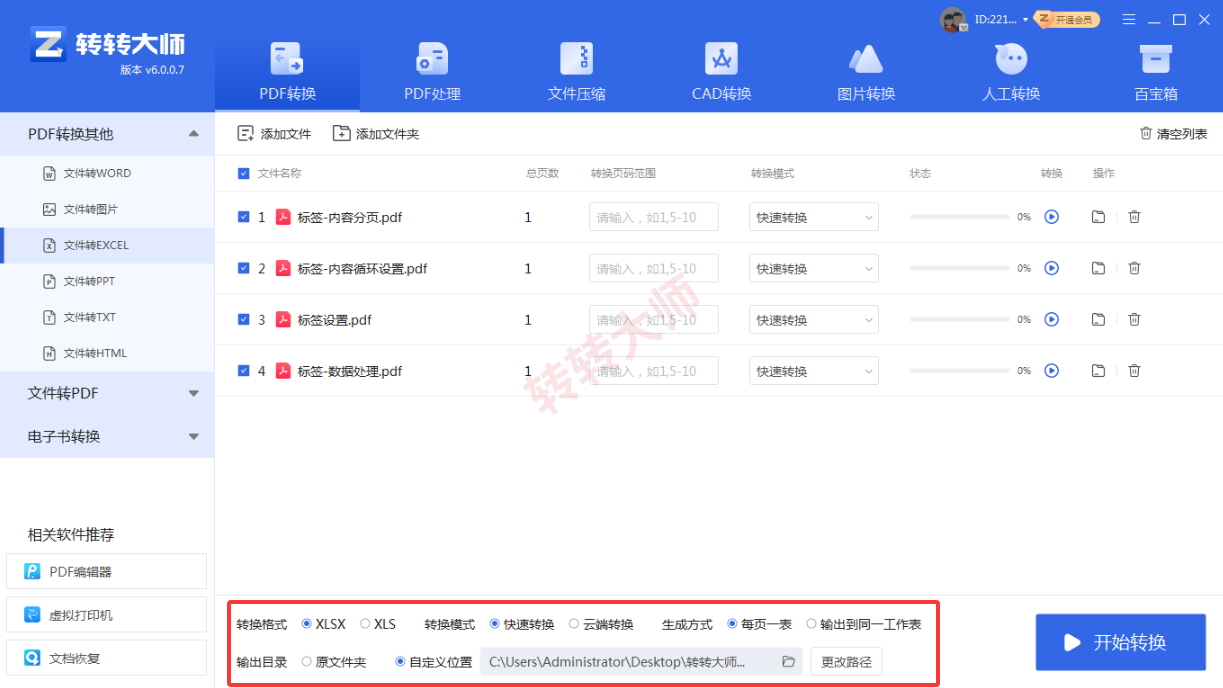Select 文件转WORD in sidebar
Image resolution: width=1223 pixels, height=688 pixels.
[x=107, y=173]
